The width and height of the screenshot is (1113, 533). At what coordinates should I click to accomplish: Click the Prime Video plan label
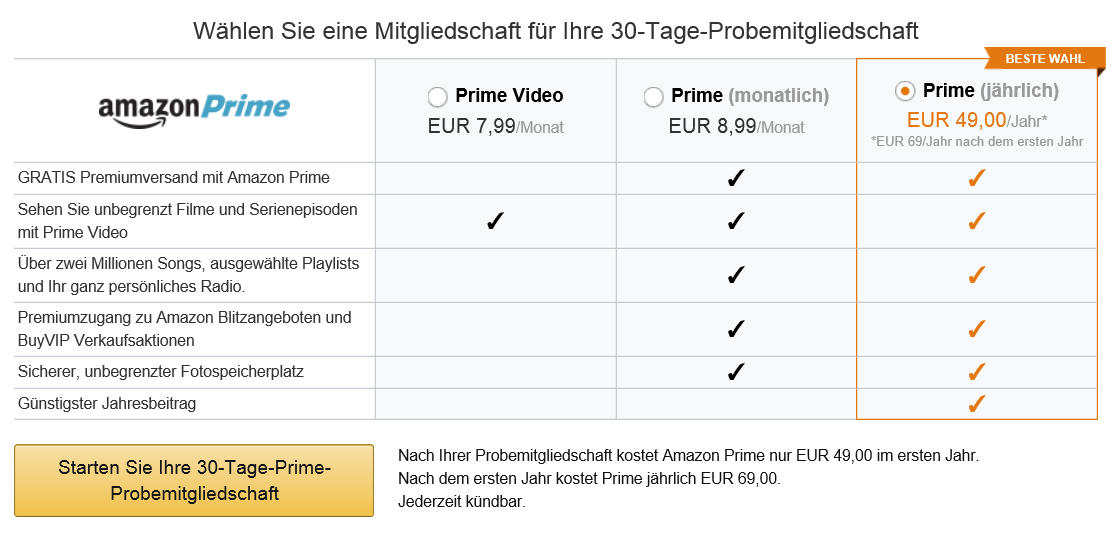(x=509, y=95)
